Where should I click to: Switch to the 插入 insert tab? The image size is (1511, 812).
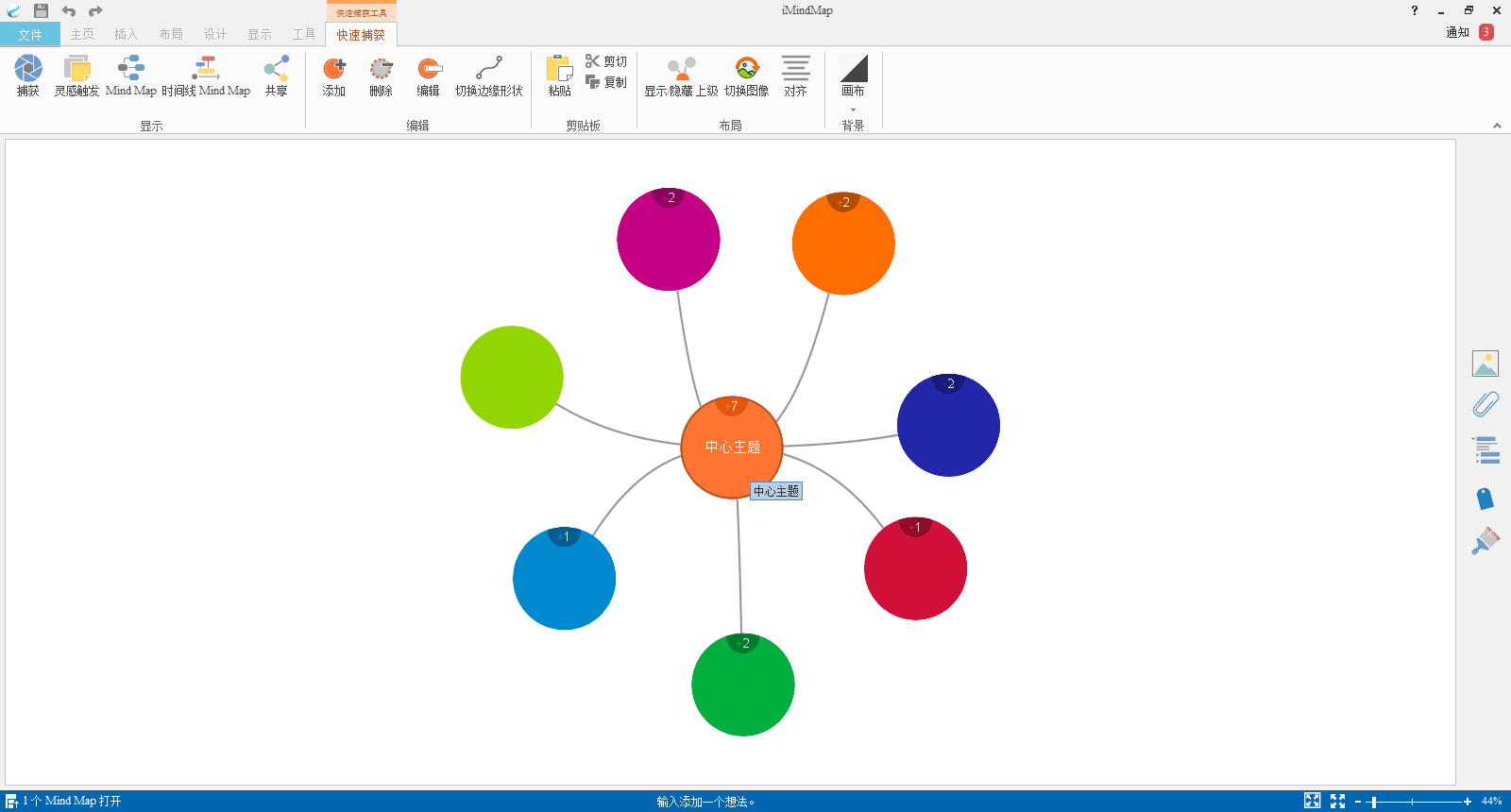(x=126, y=35)
